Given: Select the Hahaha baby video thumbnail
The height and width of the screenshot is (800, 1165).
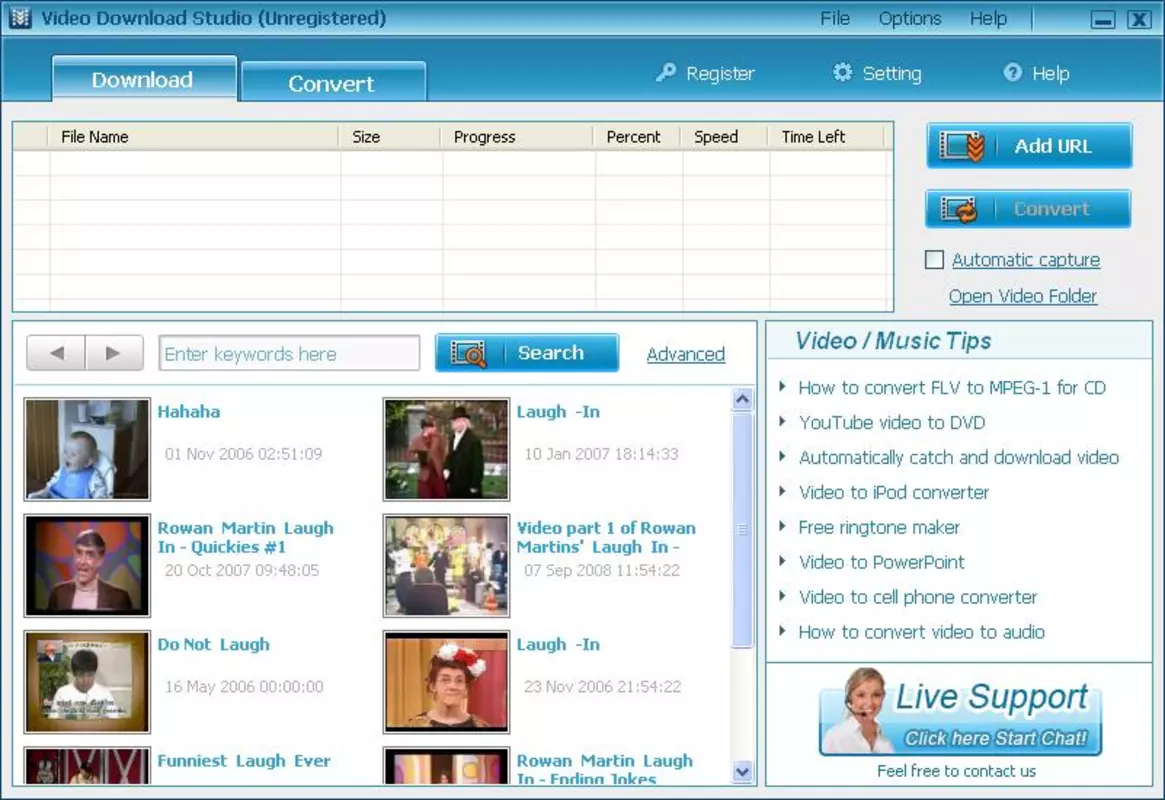Looking at the screenshot, I should pos(87,449).
